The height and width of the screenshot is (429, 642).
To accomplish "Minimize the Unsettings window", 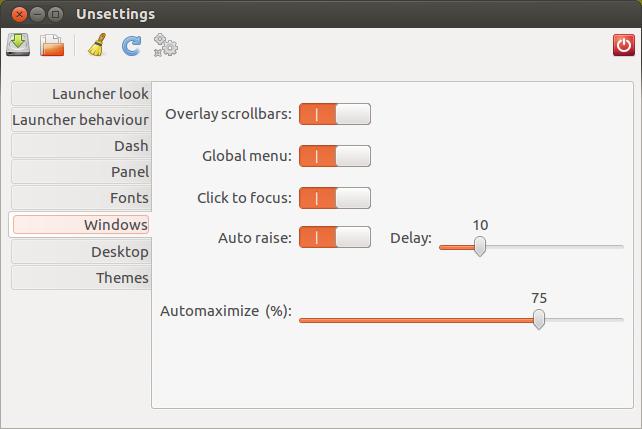I will 37,14.
